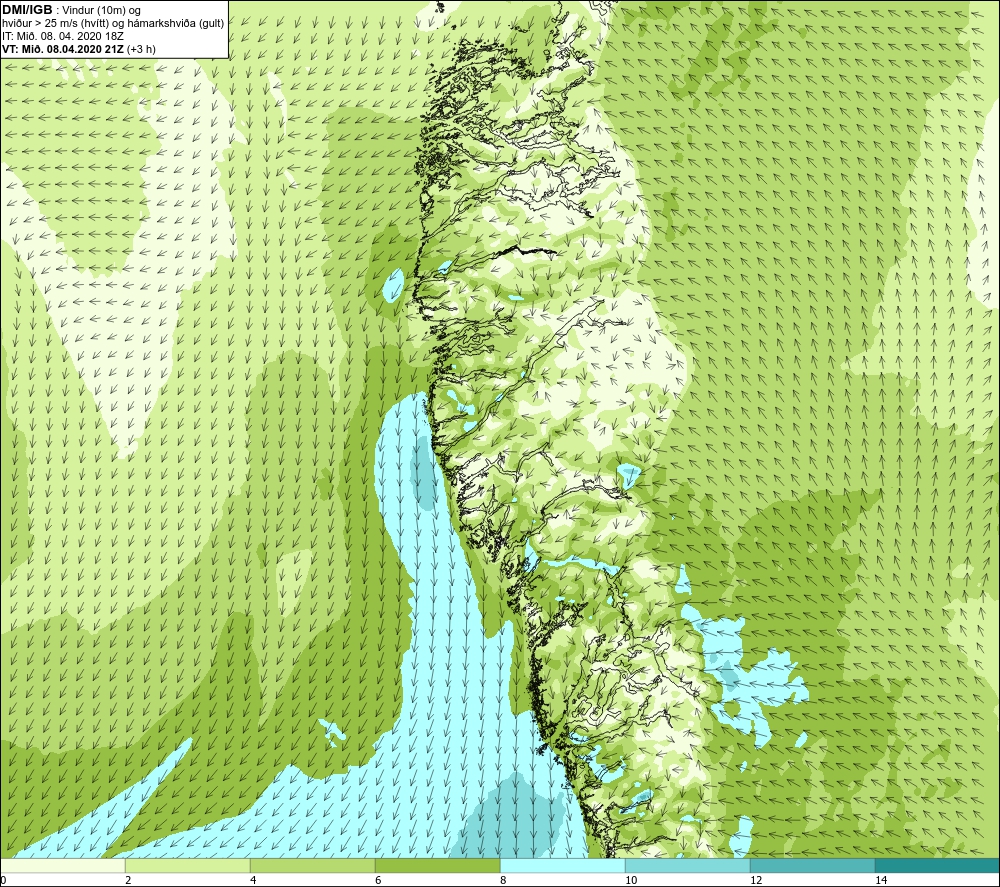This screenshot has height=887, width=1000.
Task: Pick the 8–10 m/s light cyan swatch
Action: (x=562, y=866)
